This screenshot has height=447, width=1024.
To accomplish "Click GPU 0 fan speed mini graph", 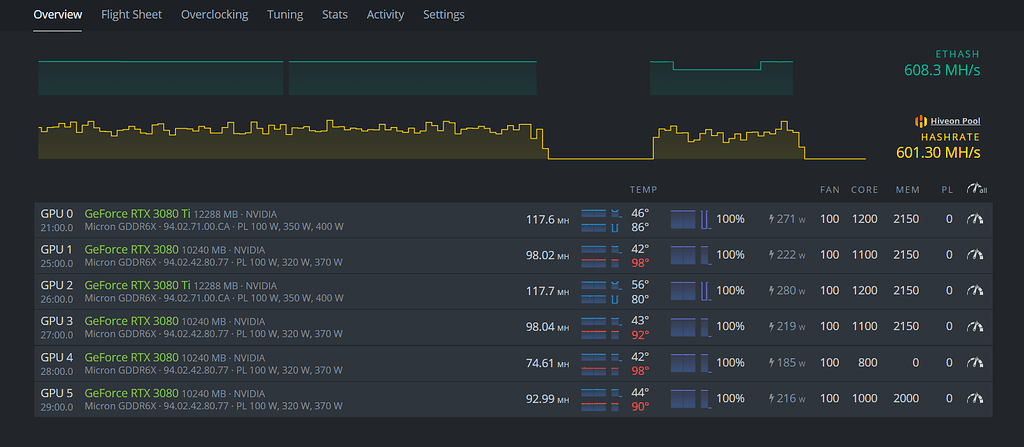I will pyautogui.click(x=690, y=220).
